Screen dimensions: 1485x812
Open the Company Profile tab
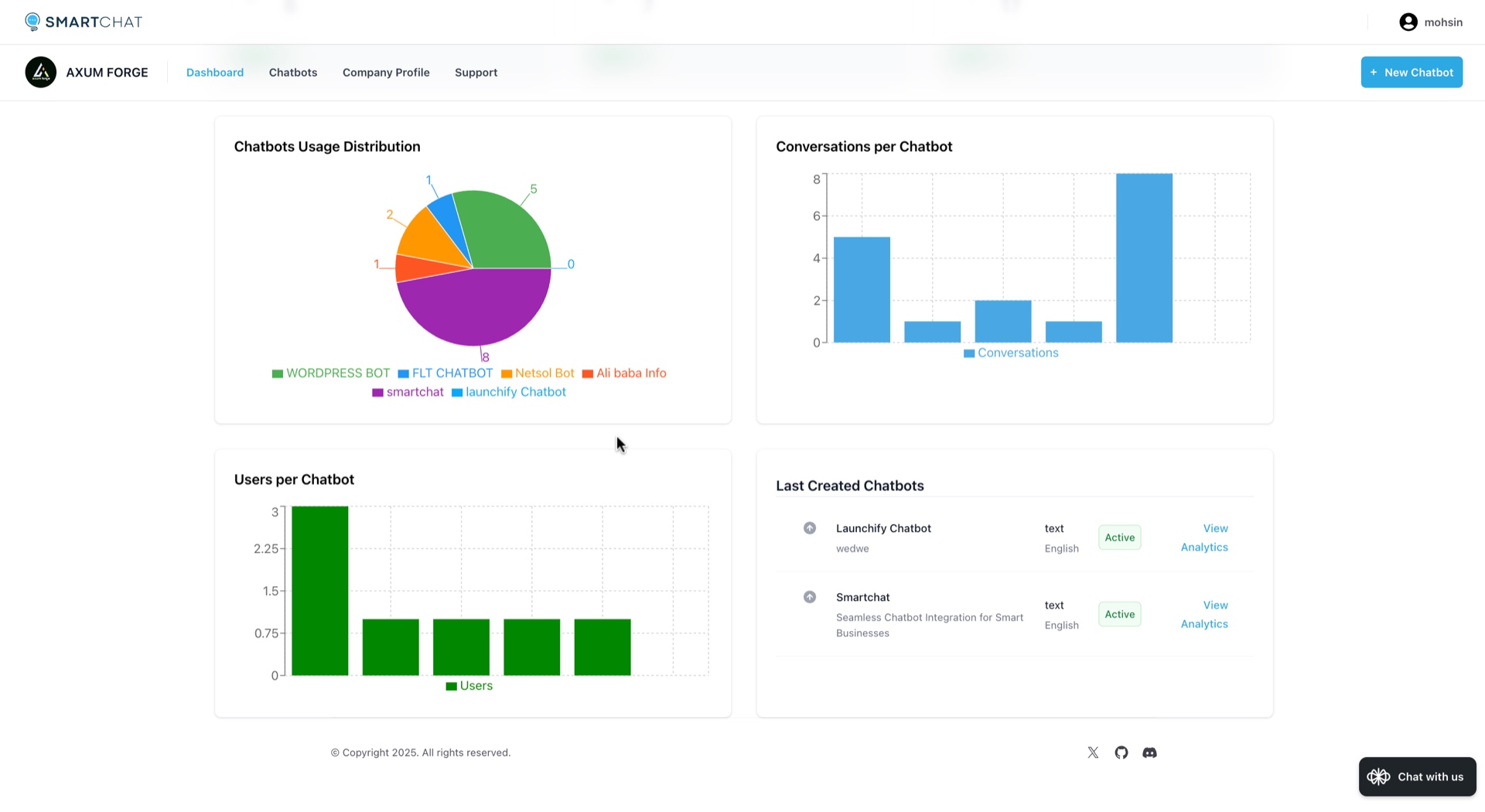[386, 73]
